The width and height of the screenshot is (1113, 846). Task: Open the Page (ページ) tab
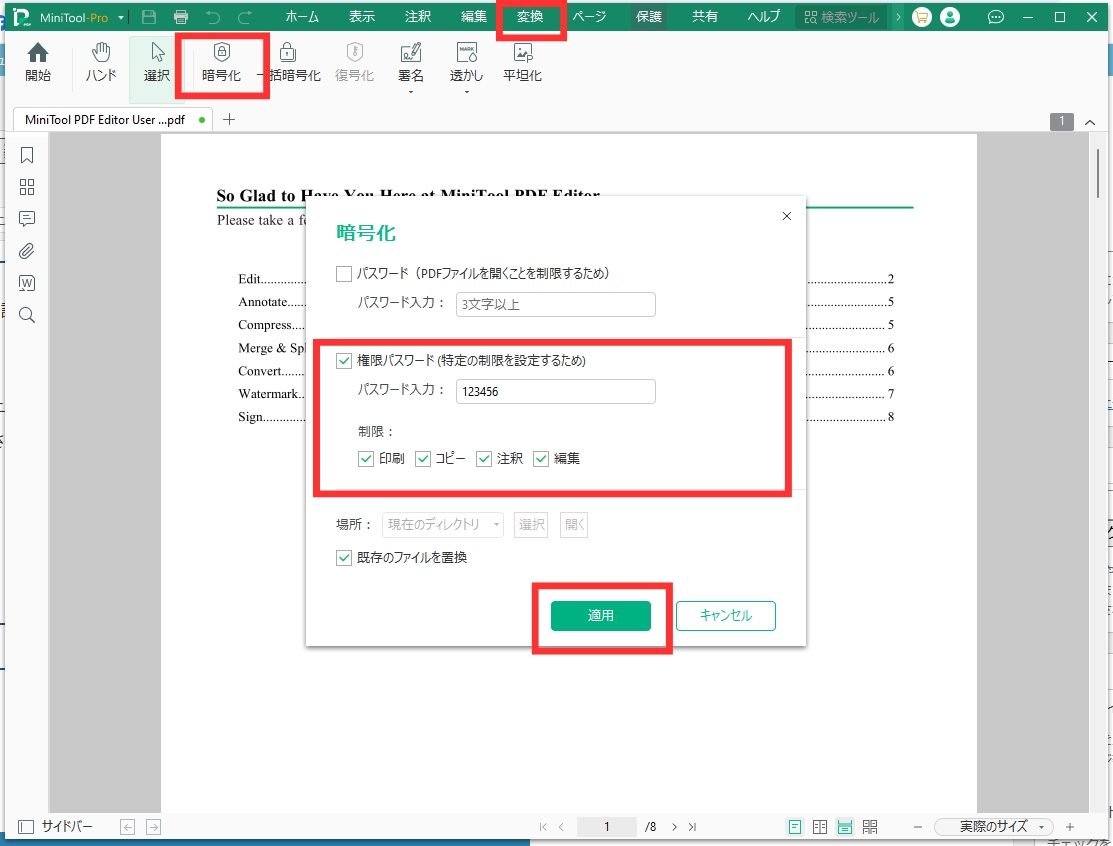tap(589, 16)
